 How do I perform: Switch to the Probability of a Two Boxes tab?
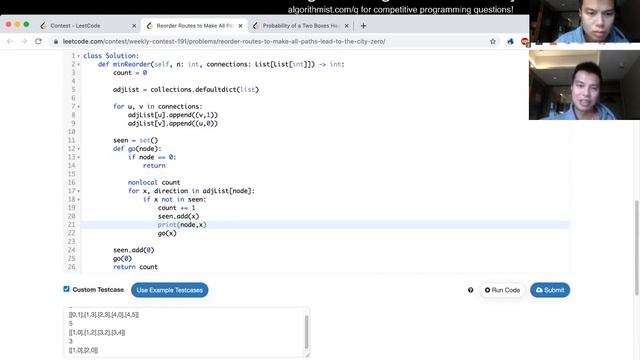(x=301, y=26)
